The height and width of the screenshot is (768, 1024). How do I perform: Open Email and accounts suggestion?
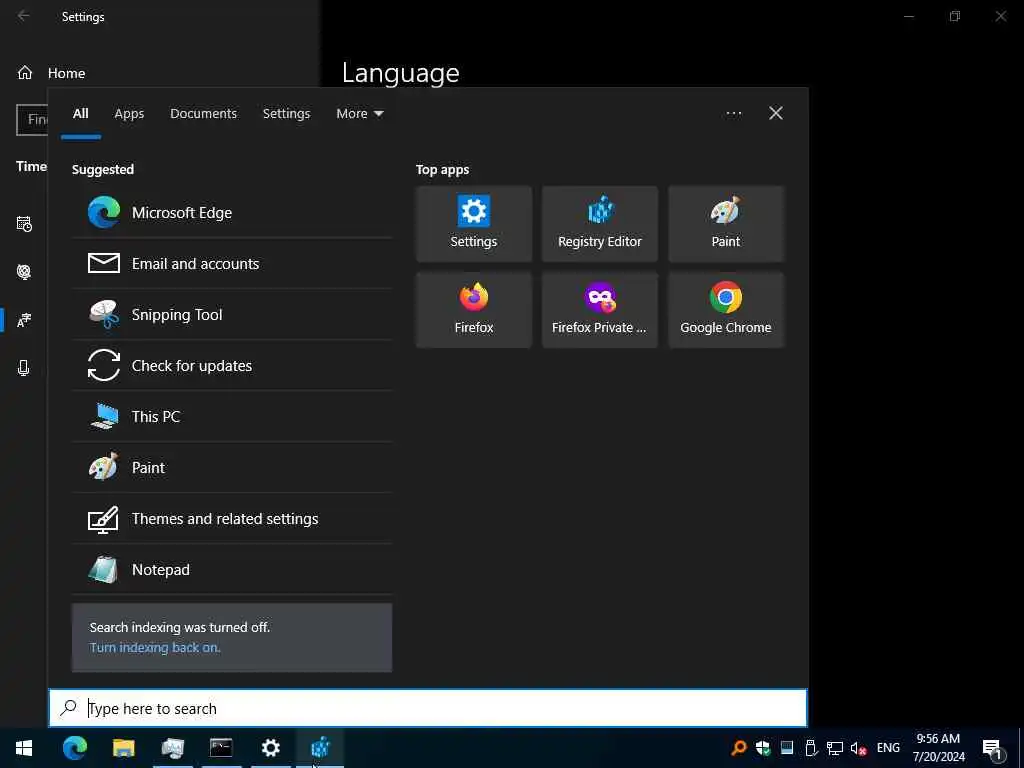pyautogui.click(x=232, y=263)
